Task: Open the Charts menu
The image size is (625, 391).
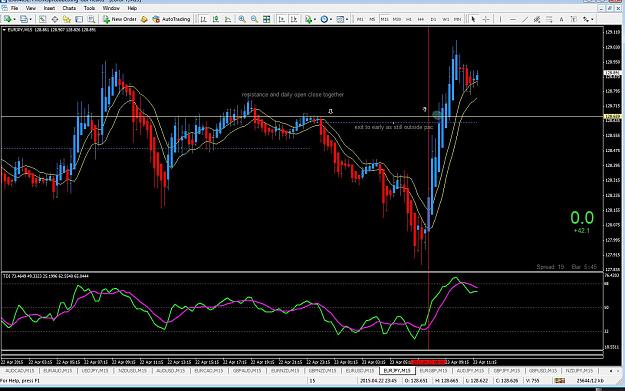Action: click(x=69, y=8)
